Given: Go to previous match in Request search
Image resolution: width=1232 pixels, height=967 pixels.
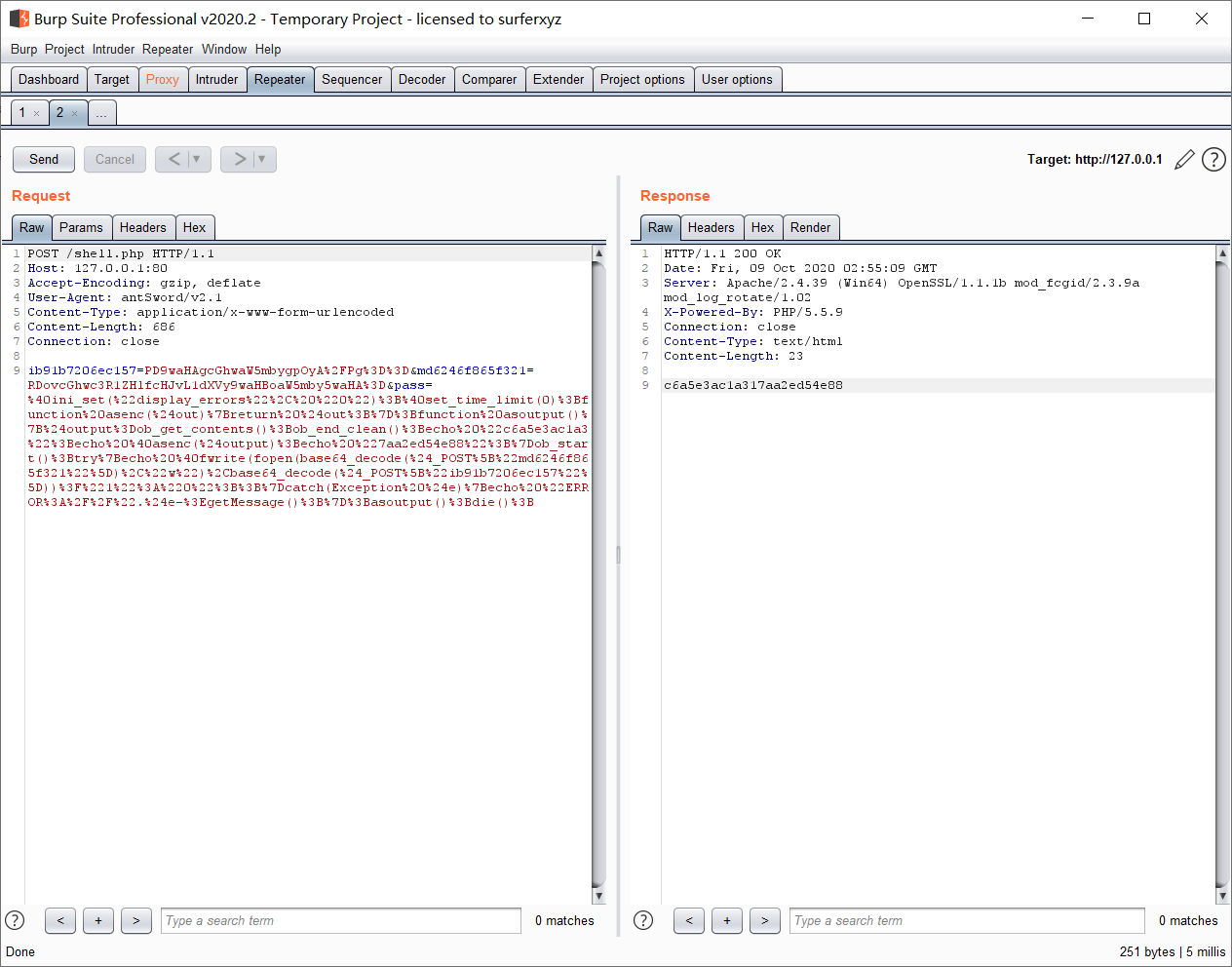Looking at the screenshot, I should click(60, 920).
